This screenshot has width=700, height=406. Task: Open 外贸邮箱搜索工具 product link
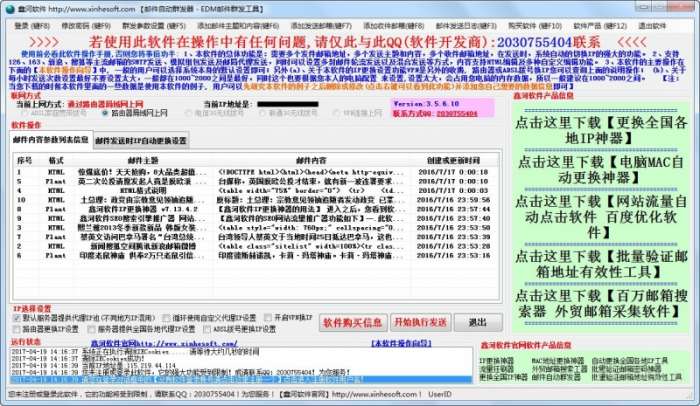(559, 369)
